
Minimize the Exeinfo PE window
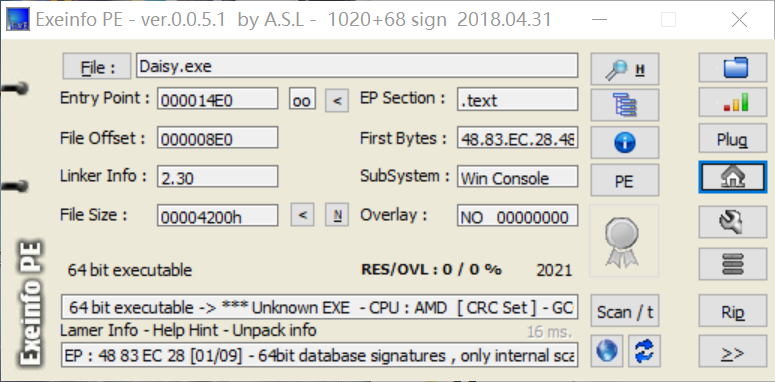[600, 20]
